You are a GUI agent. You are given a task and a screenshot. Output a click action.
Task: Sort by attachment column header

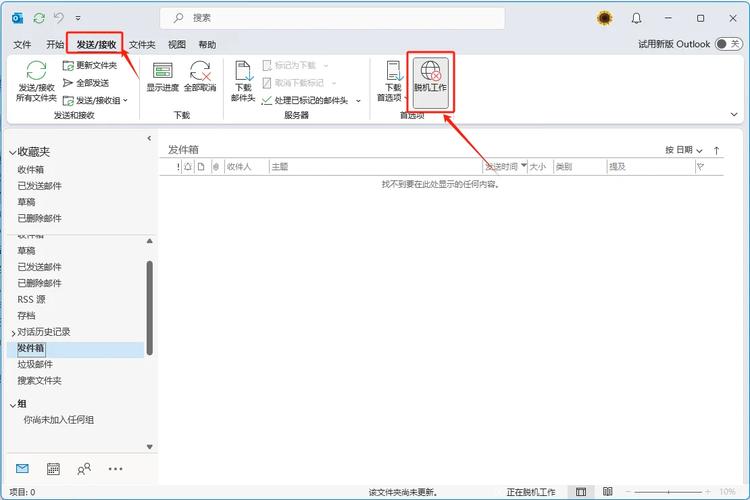(x=216, y=167)
